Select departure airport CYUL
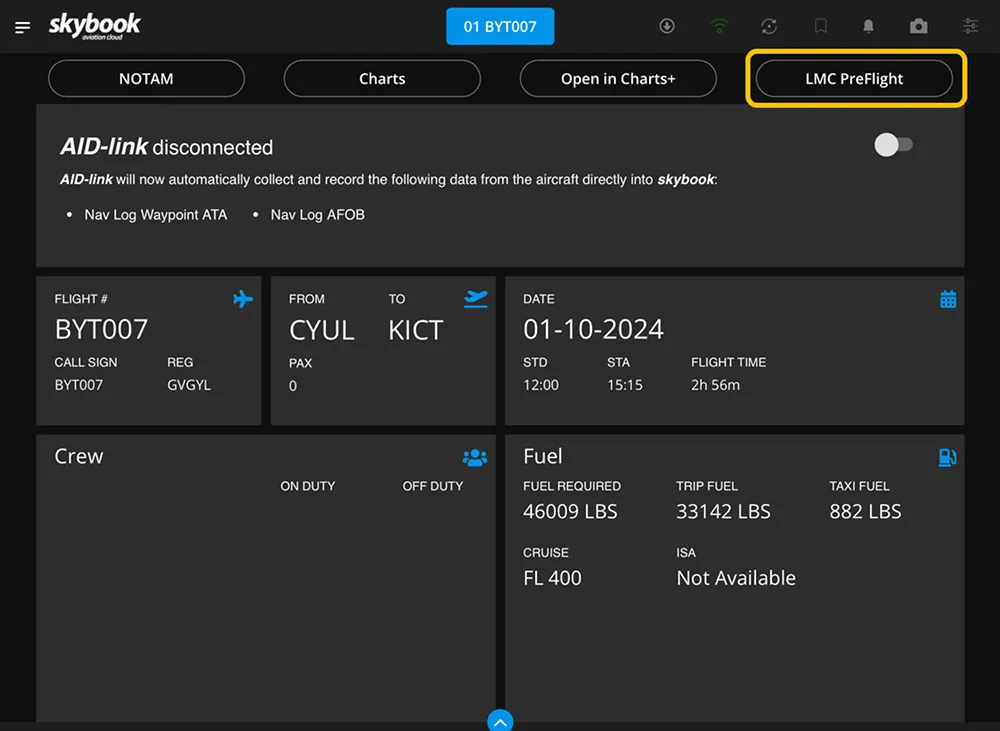The width and height of the screenshot is (1000, 731). [321, 330]
